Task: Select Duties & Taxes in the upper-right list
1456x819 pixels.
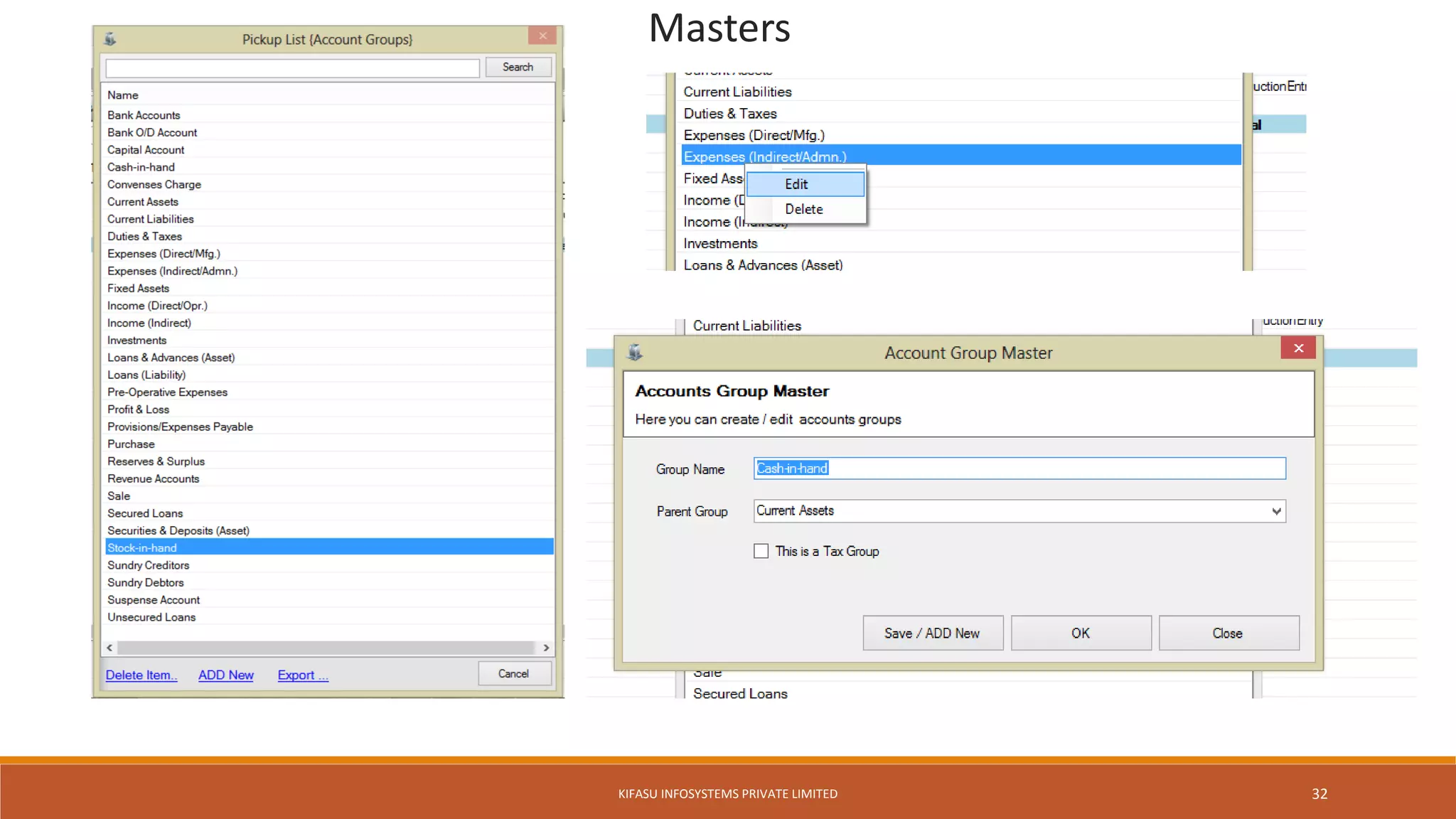Action: click(x=961, y=114)
